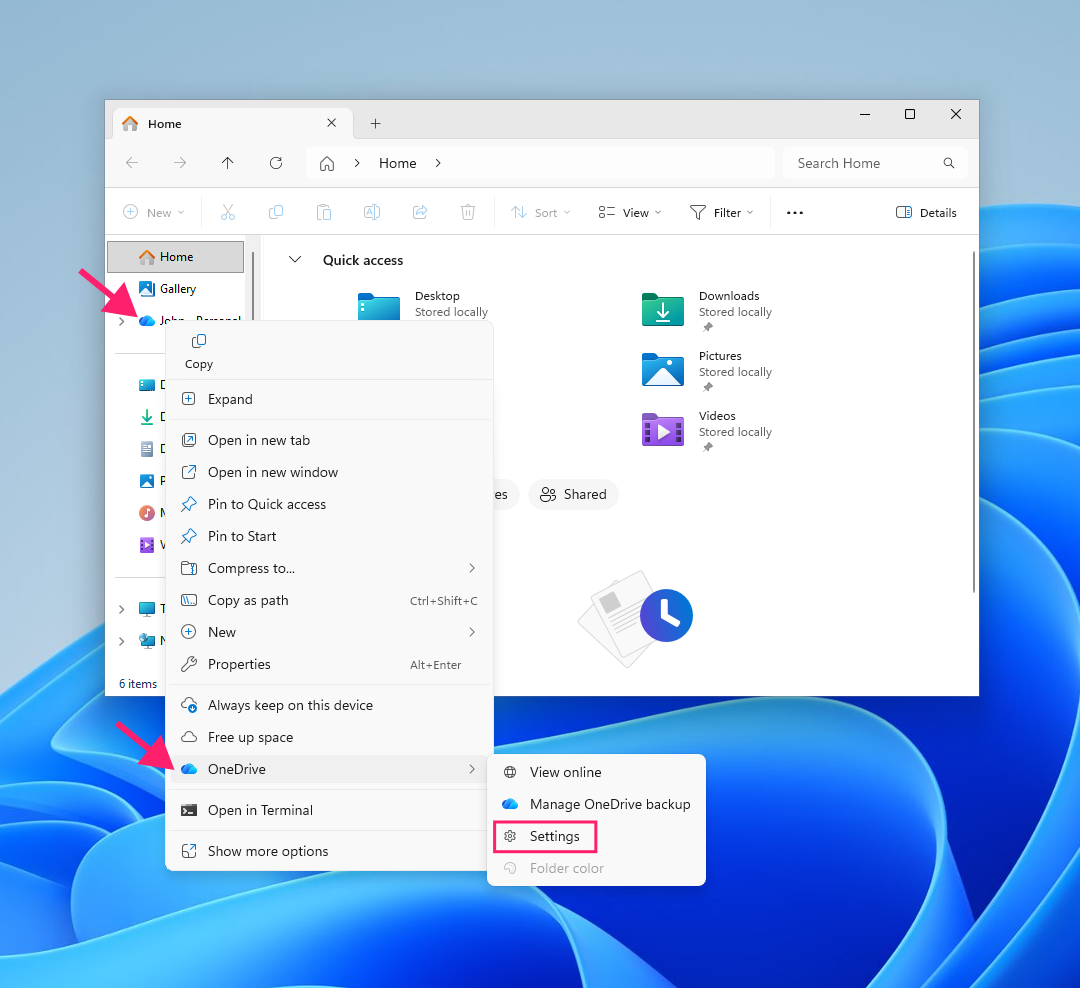Click the Paste clipboard icon in toolbar
This screenshot has width=1080, height=988.
[324, 212]
